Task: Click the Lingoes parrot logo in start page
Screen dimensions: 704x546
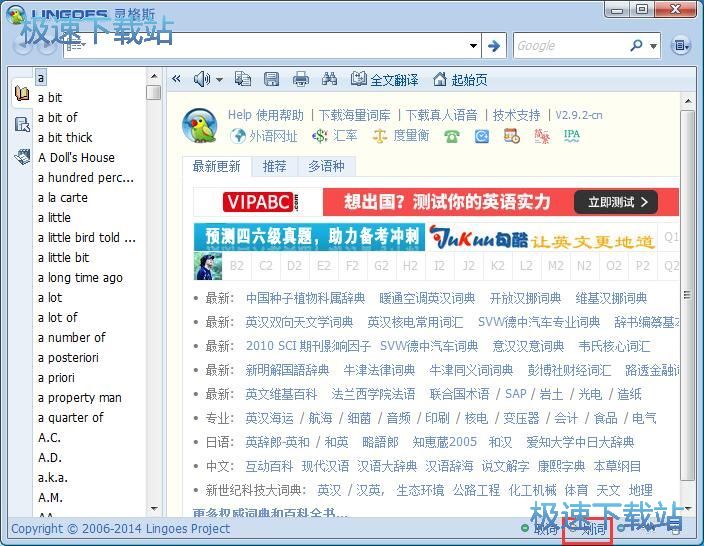Action: (x=200, y=126)
